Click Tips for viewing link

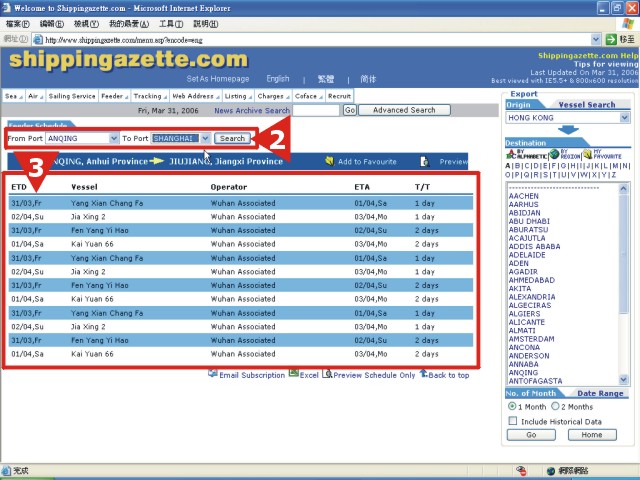606,64
